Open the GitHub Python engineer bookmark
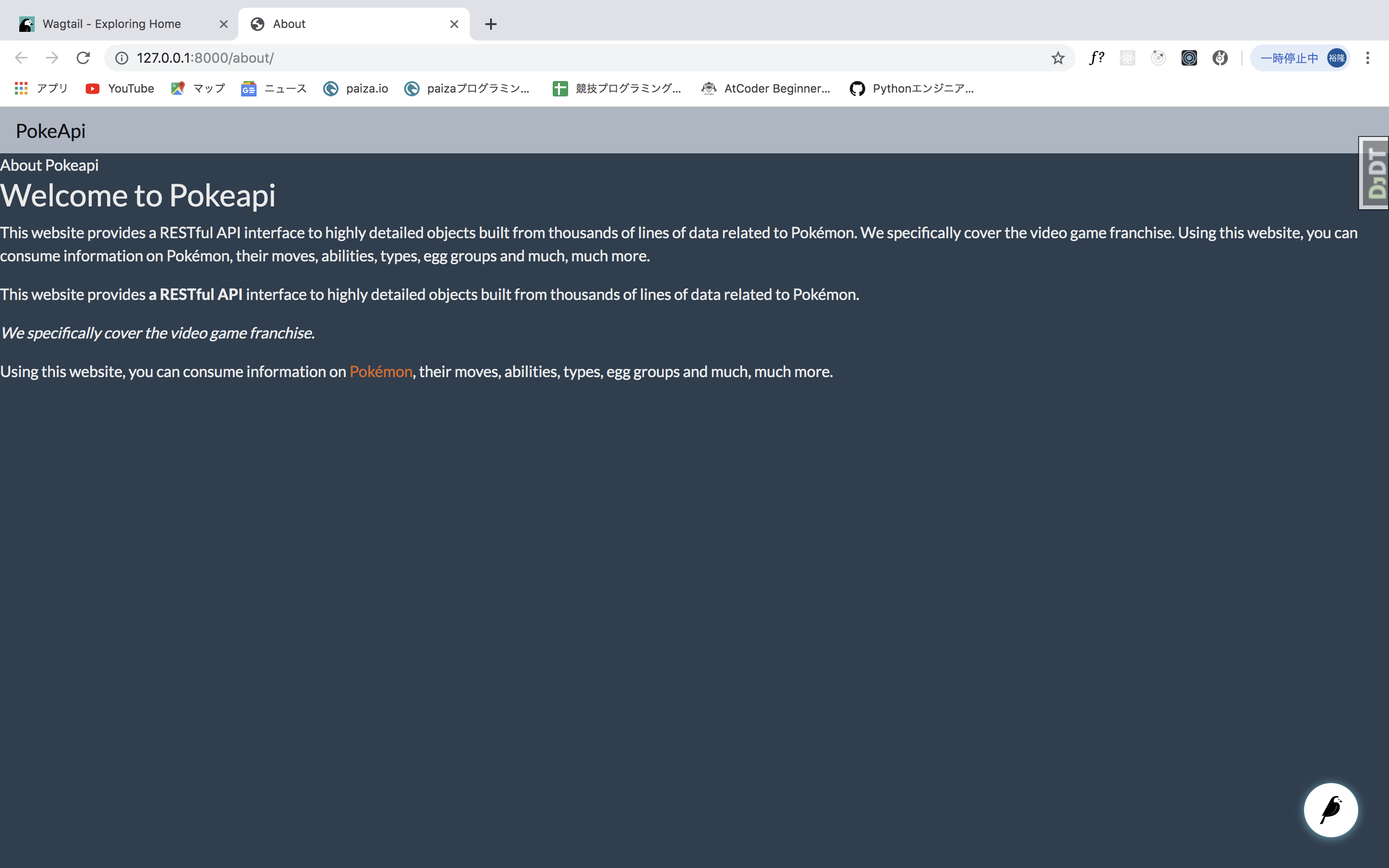The height and width of the screenshot is (868, 1389). 912,88
